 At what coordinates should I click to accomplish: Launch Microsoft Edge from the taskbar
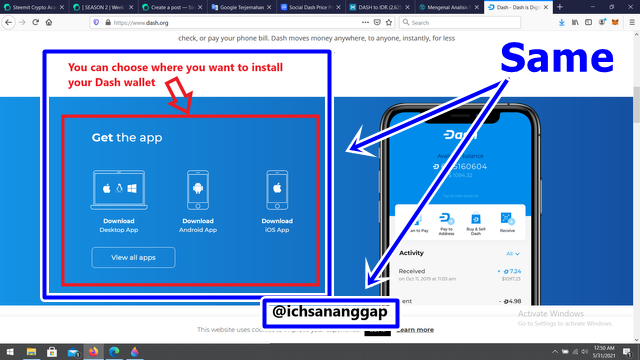click(x=114, y=352)
